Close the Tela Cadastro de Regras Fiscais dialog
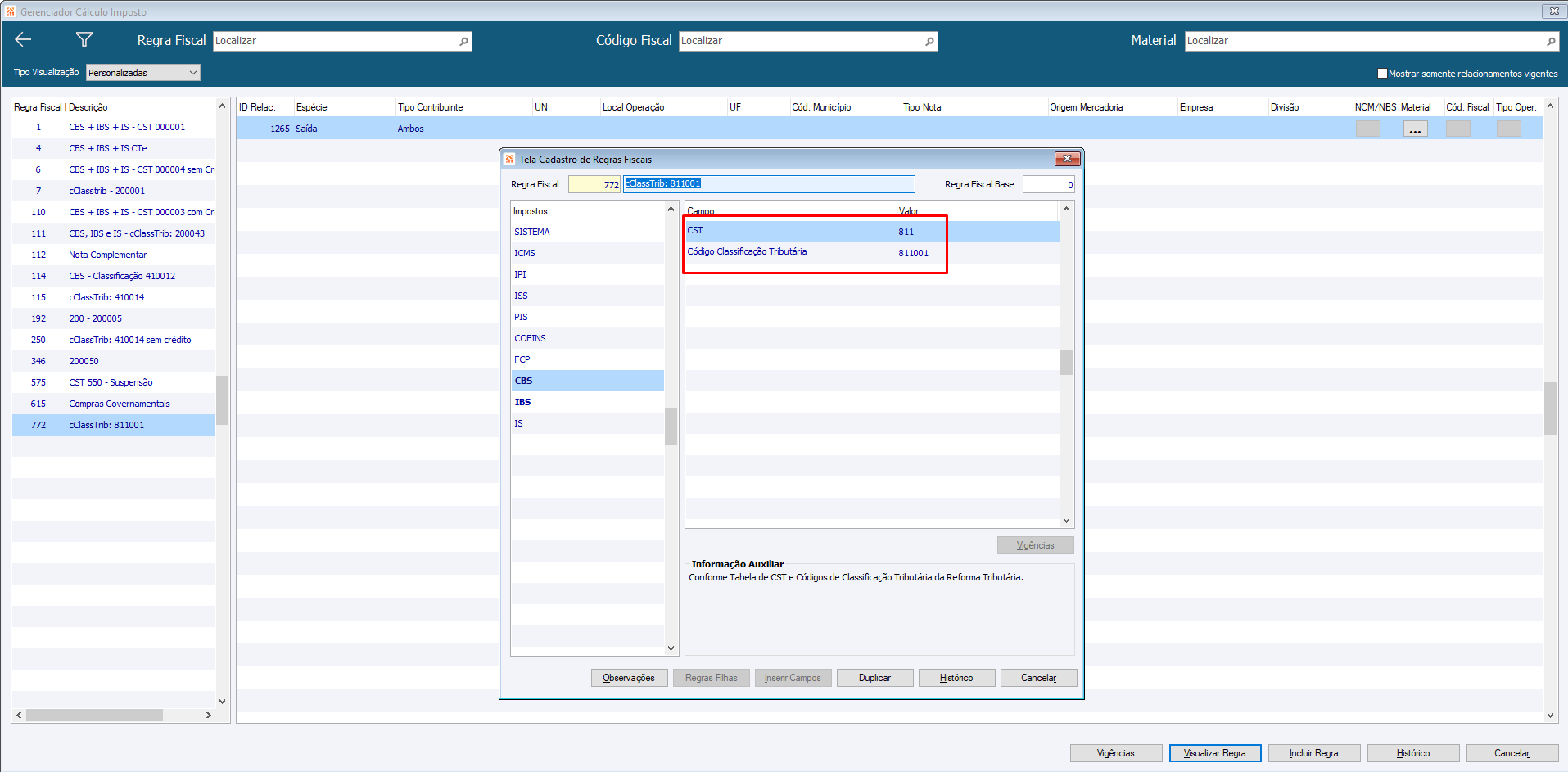This screenshot has height=772, width=1568. [x=1066, y=159]
